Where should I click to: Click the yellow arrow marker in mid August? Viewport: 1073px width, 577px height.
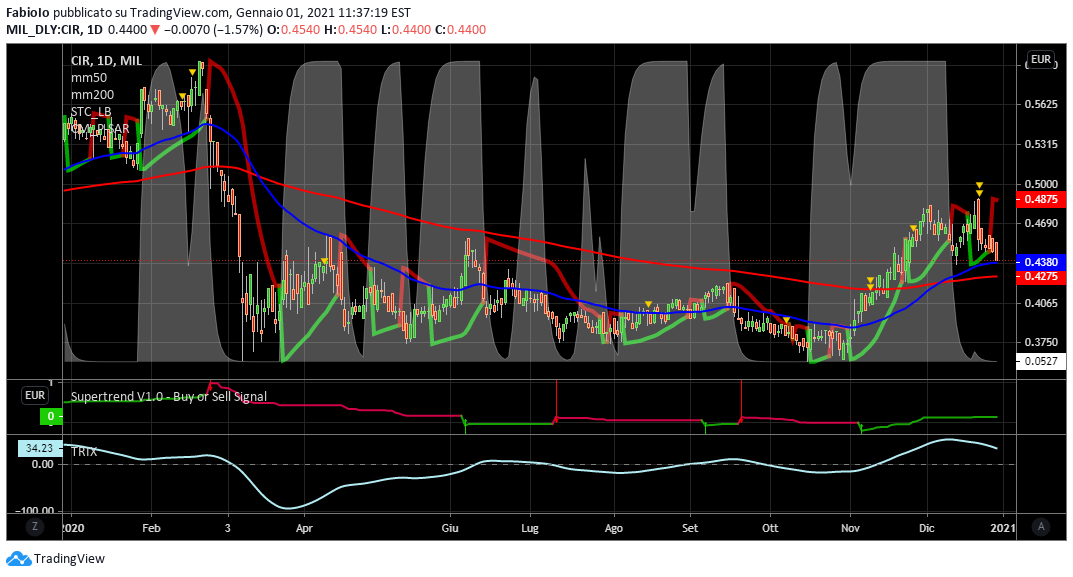(648, 304)
